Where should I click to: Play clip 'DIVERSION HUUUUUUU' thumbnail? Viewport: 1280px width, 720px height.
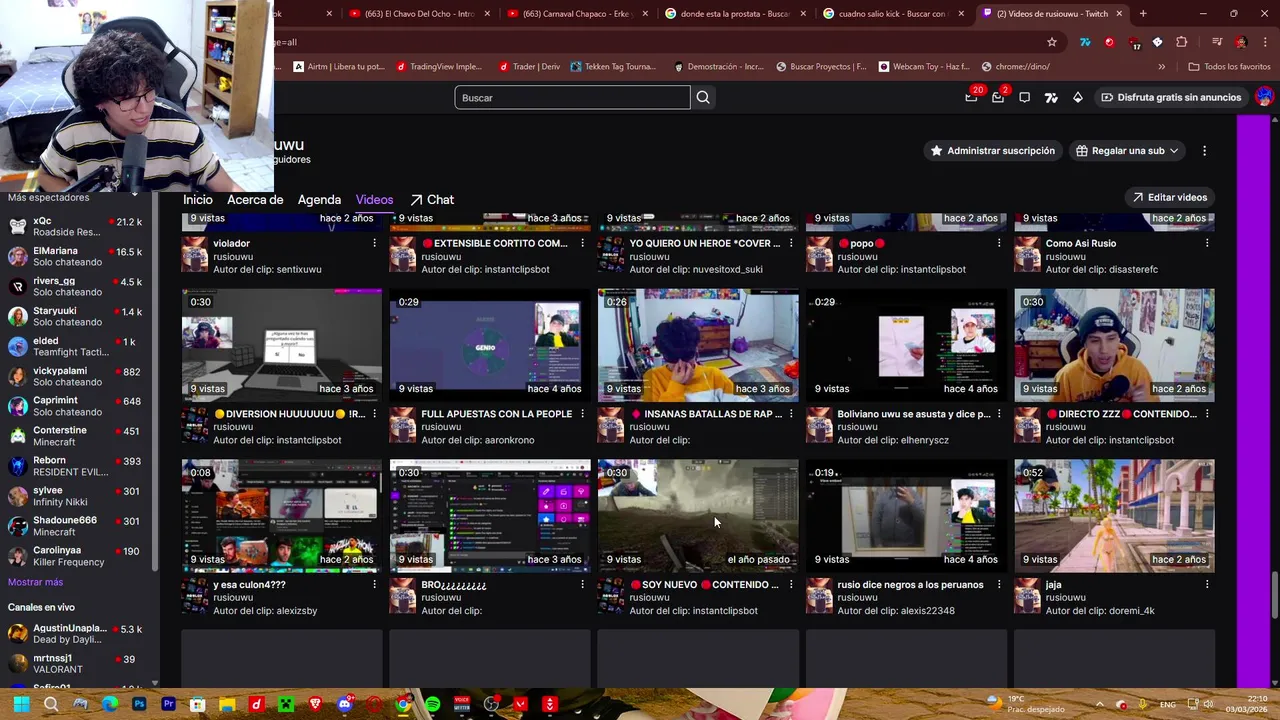[x=282, y=345]
